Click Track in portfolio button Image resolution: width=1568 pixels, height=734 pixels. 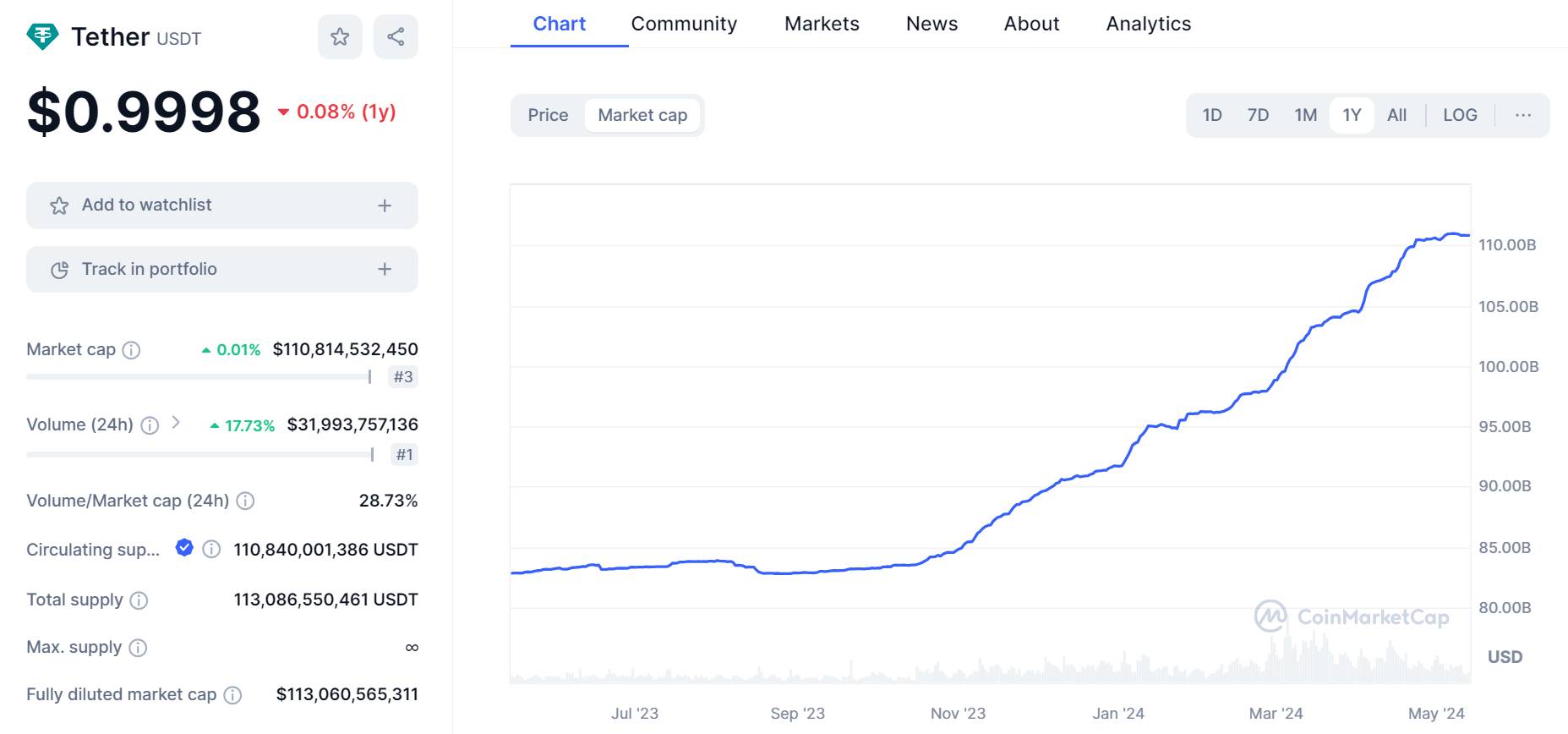(222, 269)
